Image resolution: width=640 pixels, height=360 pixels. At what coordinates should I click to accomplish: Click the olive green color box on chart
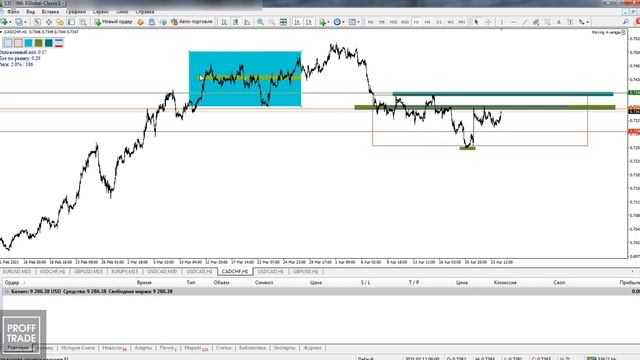pos(38,43)
